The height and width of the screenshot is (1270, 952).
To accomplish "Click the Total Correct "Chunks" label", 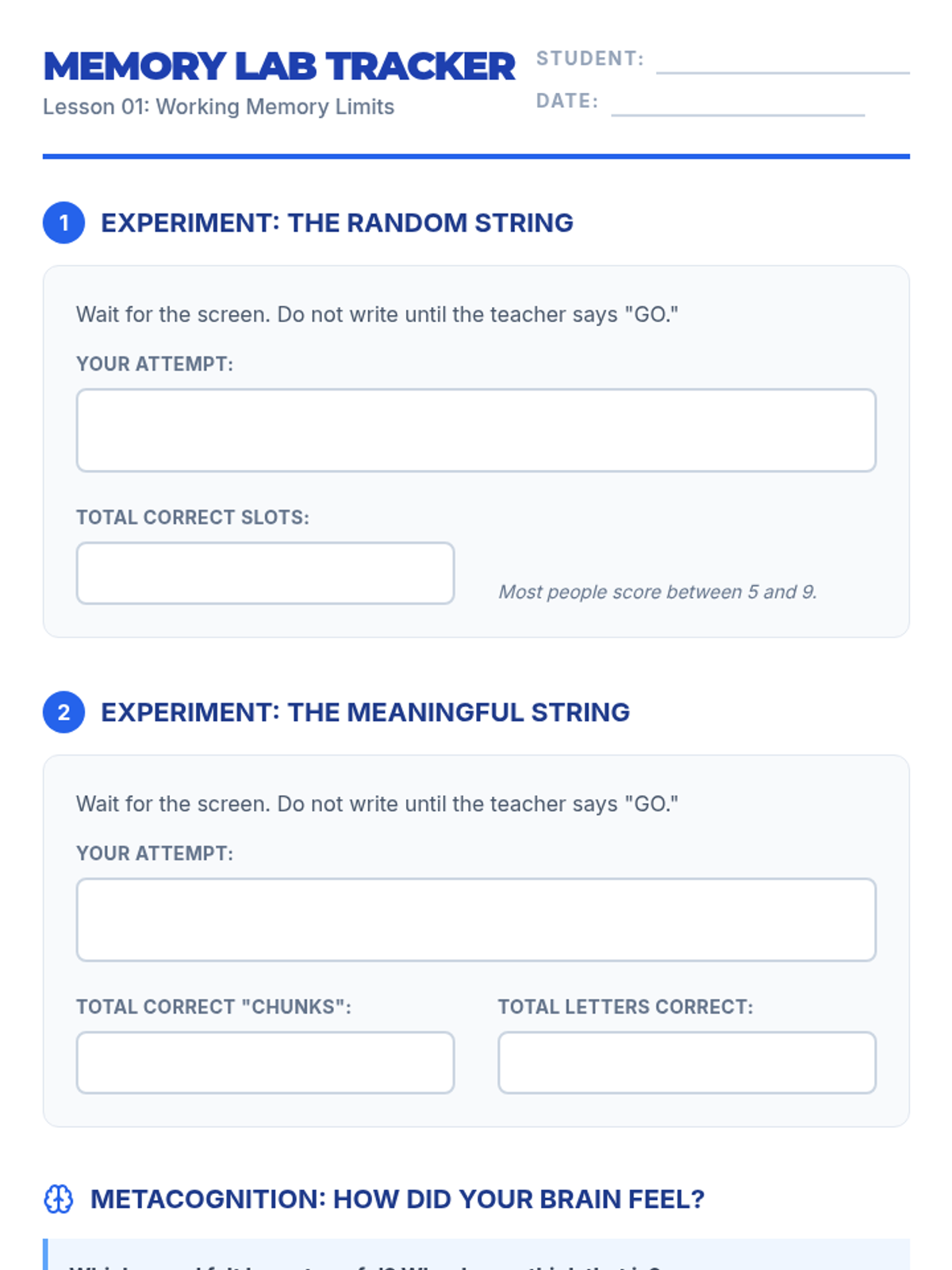I will [x=213, y=1006].
